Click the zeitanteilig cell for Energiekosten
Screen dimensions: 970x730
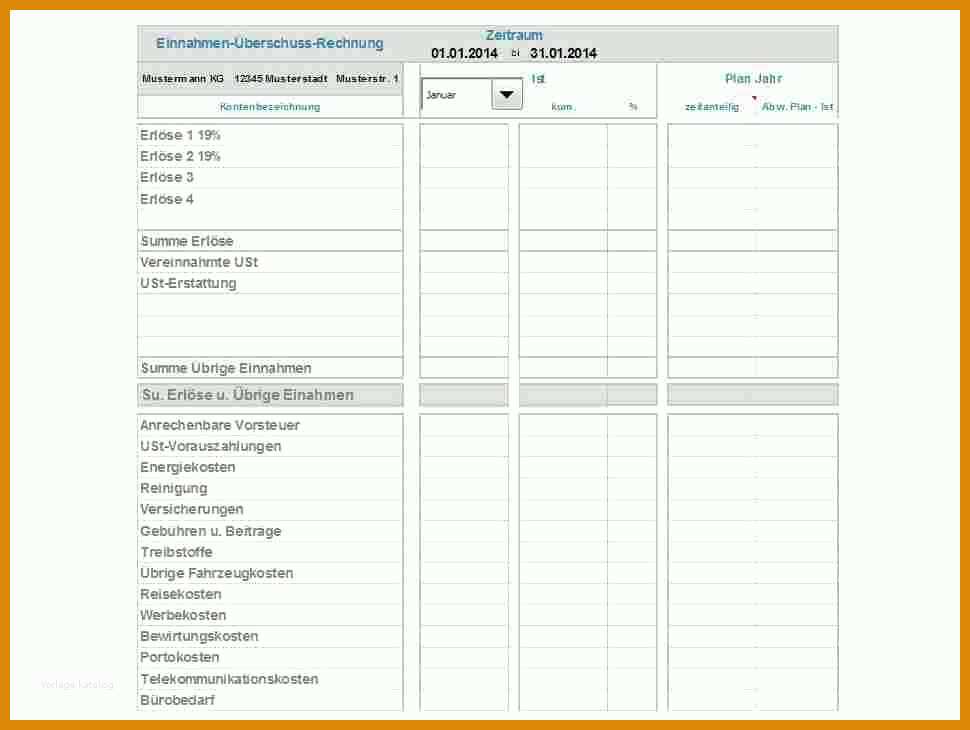(x=711, y=467)
